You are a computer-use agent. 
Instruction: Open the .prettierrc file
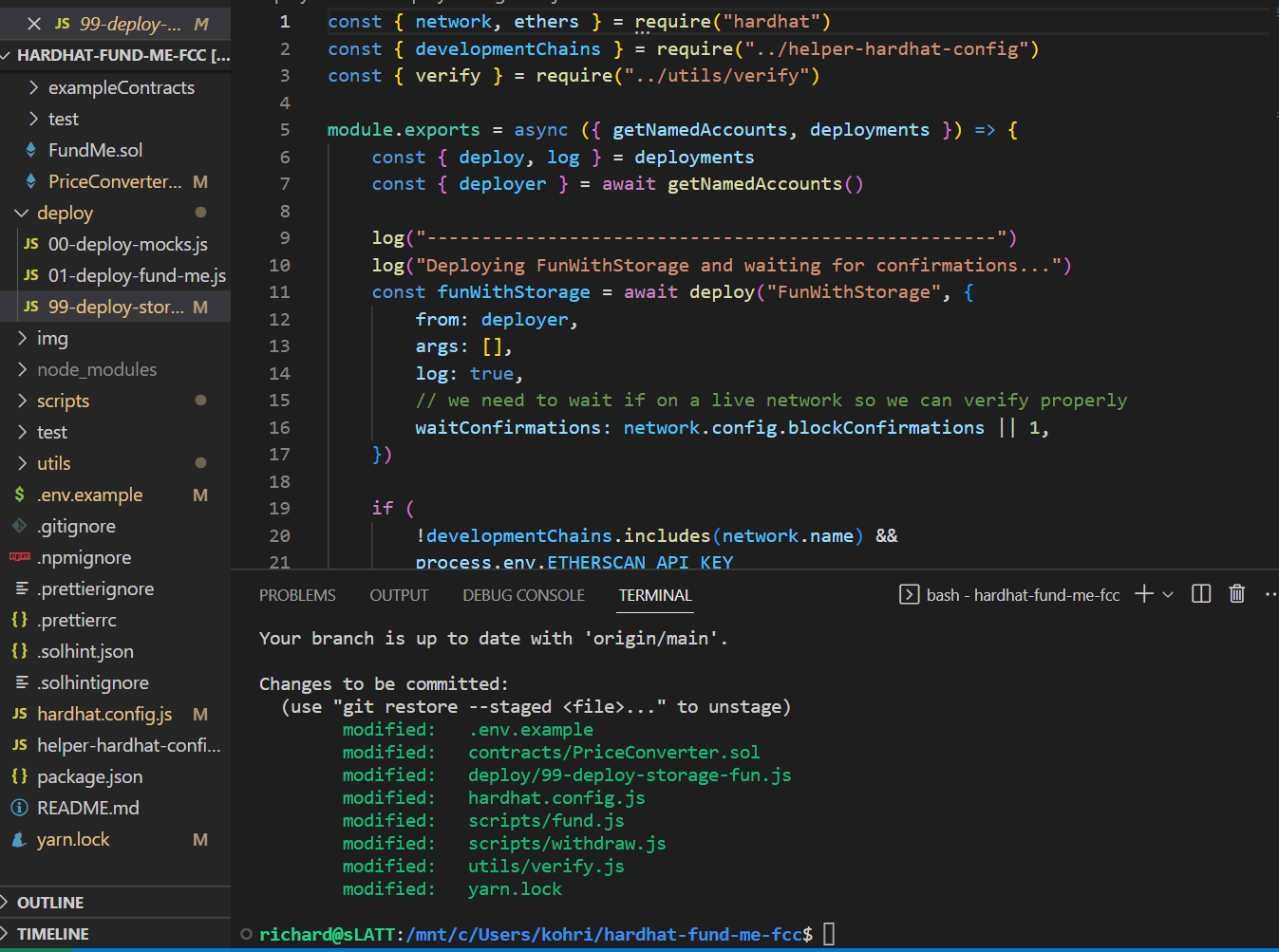(x=115, y=620)
